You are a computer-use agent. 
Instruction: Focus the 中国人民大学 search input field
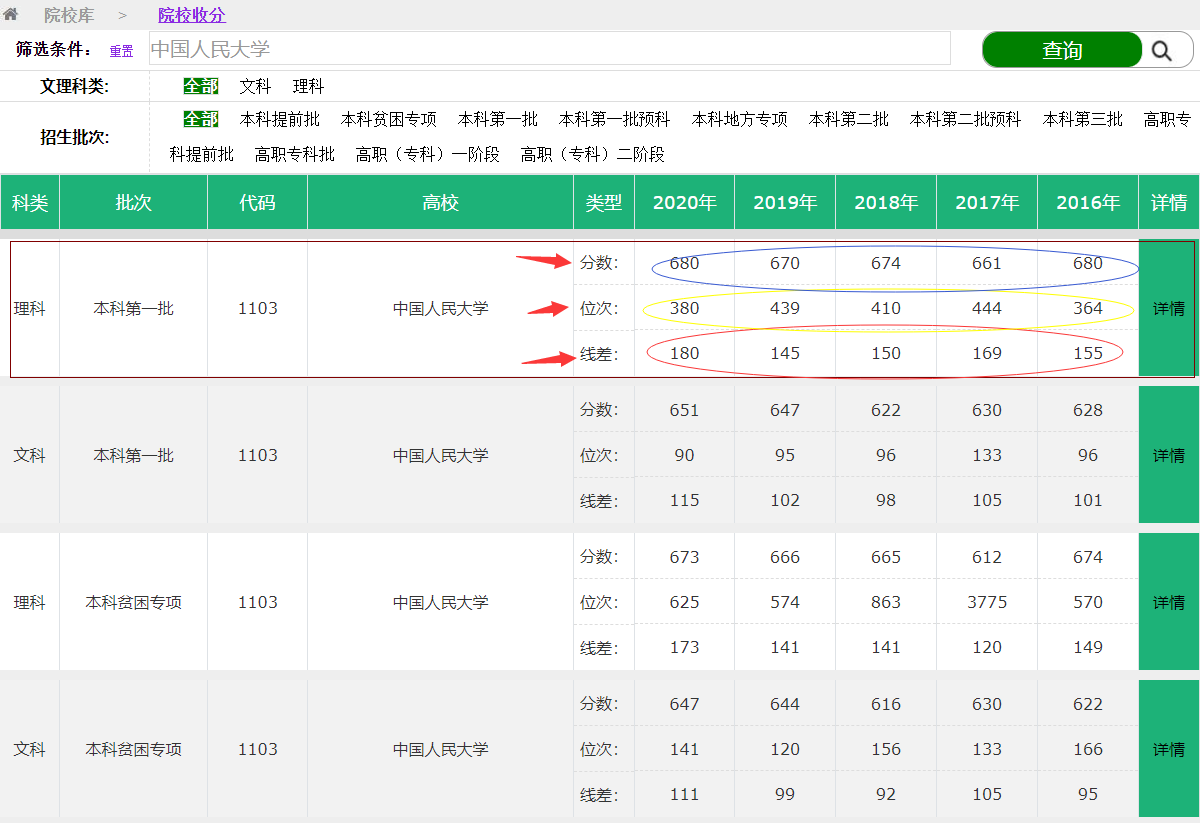pyautogui.click(x=549, y=49)
